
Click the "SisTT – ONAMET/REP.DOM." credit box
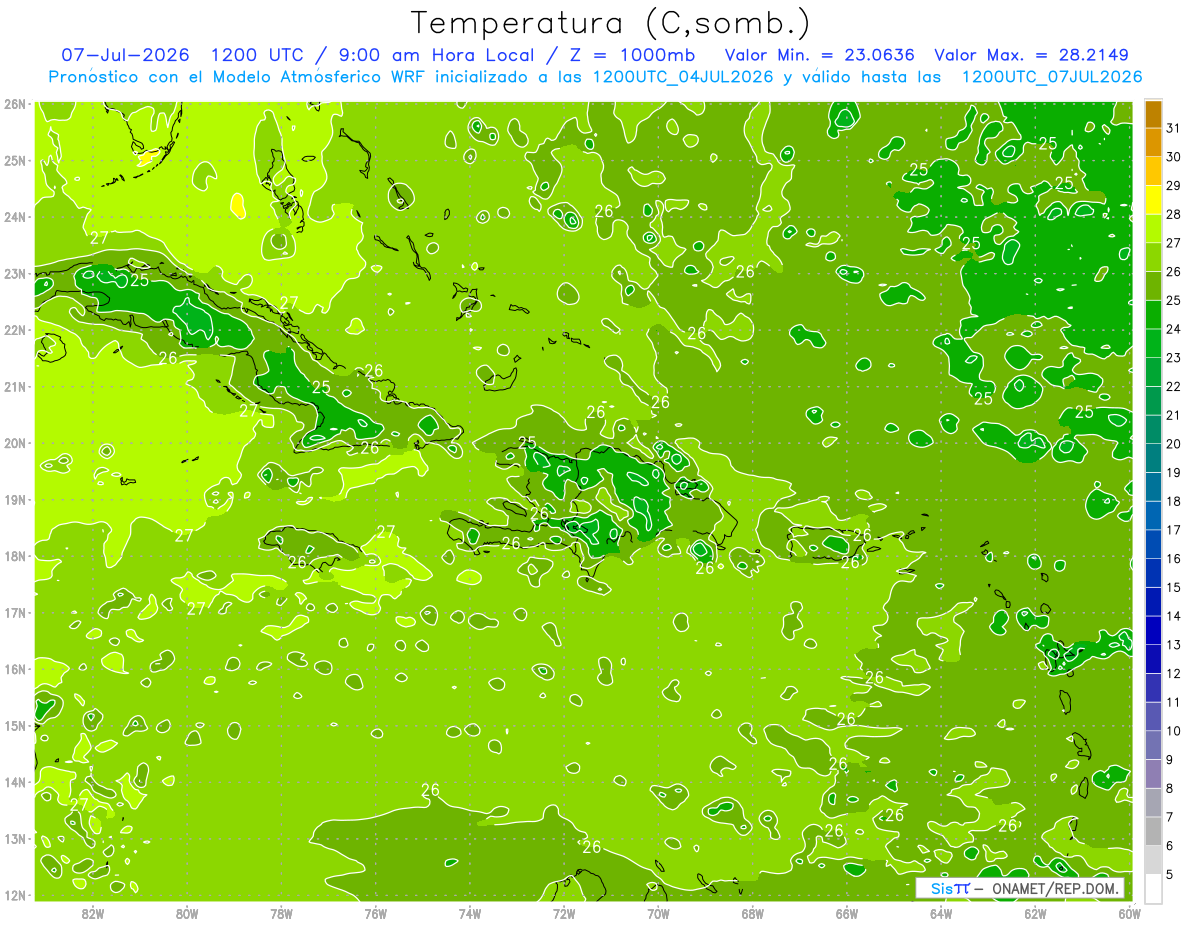tap(1019, 888)
